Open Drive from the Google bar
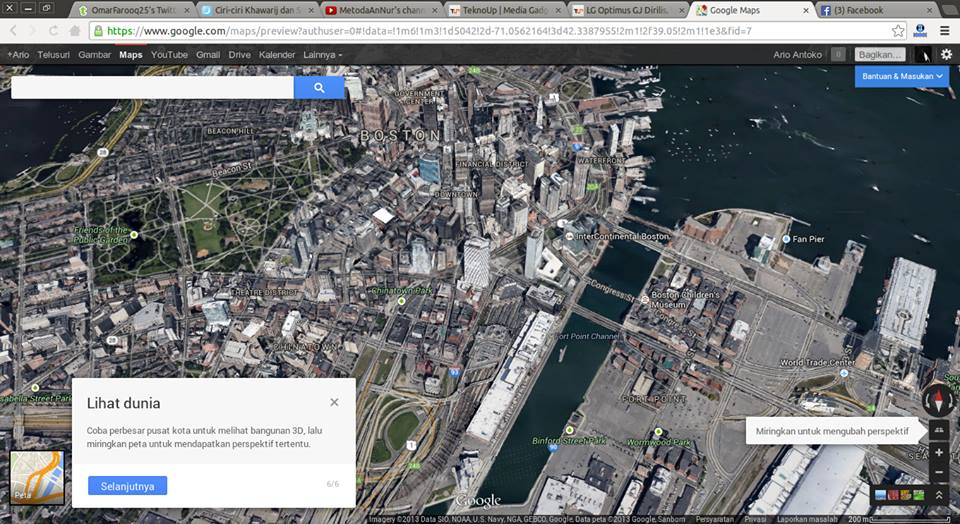Image resolution: width=960 pixels, height=524 pixels. [x=239, y=54]
